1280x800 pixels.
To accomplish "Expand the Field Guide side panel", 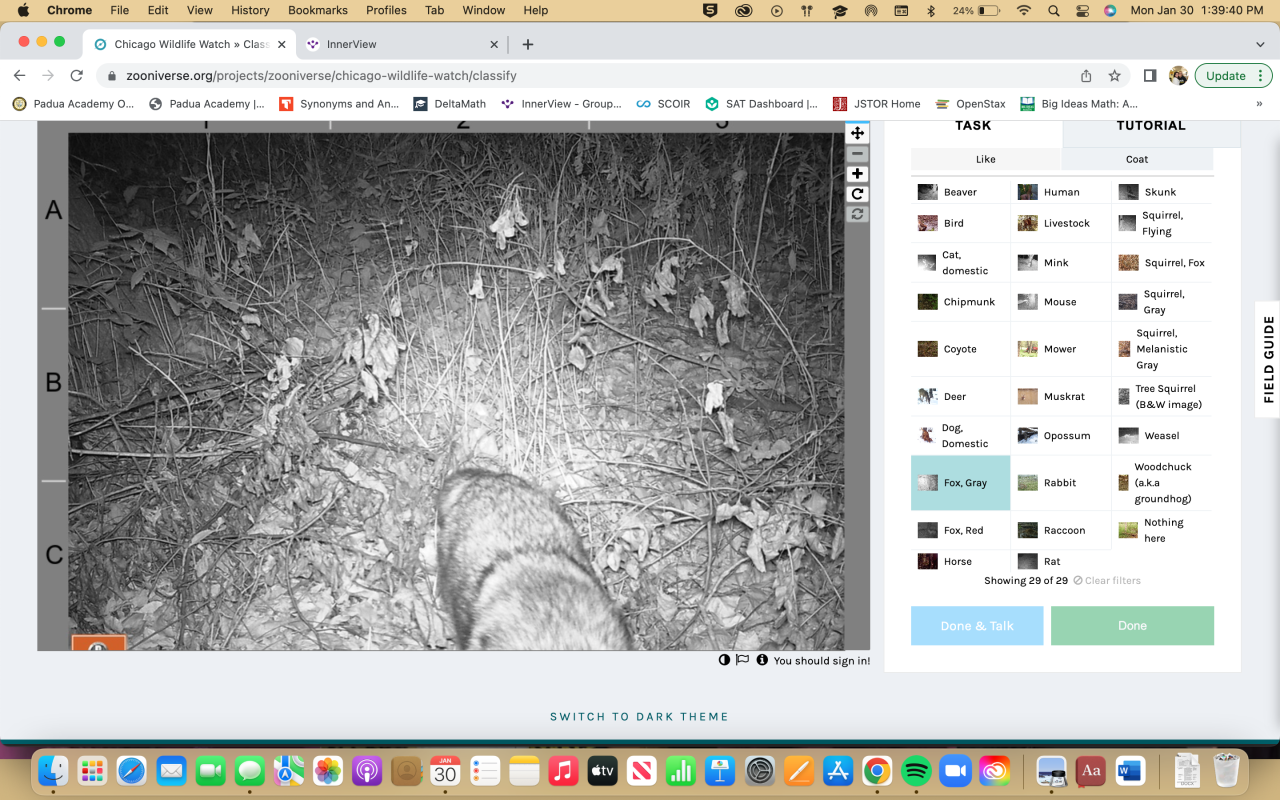I will coord(1268,359).
